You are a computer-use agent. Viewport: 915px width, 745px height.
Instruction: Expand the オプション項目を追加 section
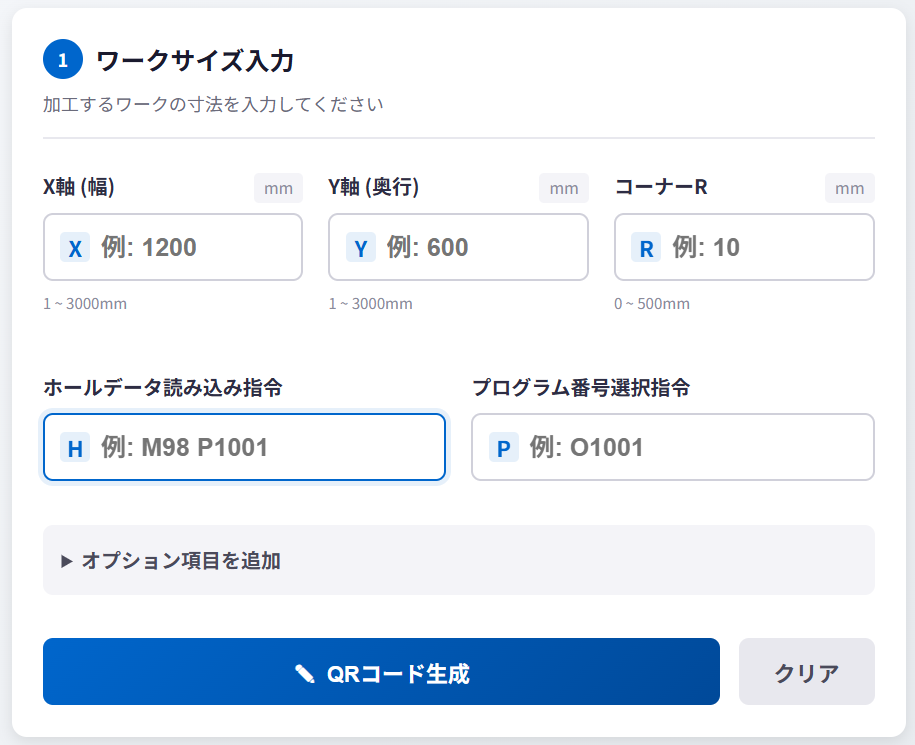pos(181,561)
